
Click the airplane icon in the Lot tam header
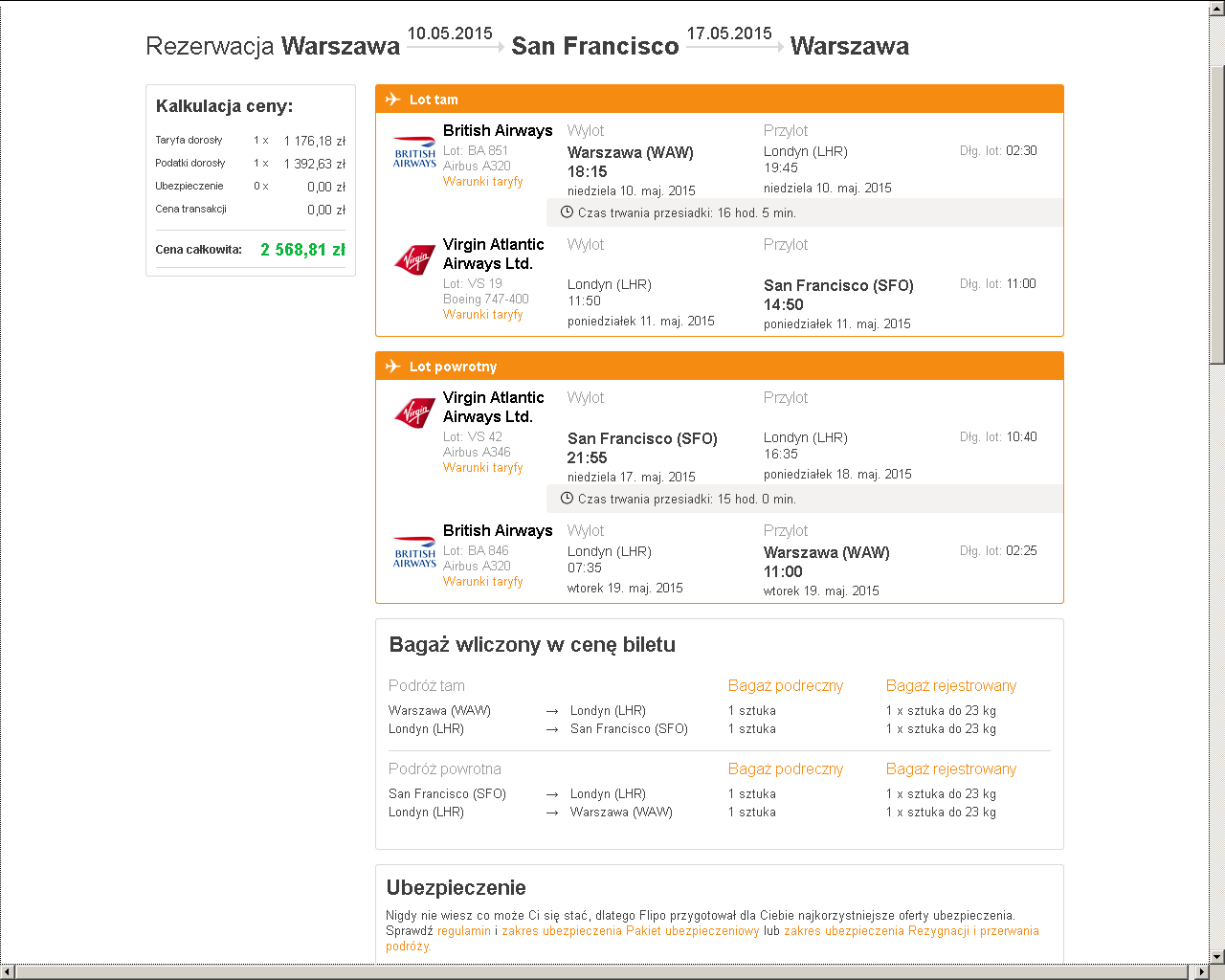pos(392,99)
